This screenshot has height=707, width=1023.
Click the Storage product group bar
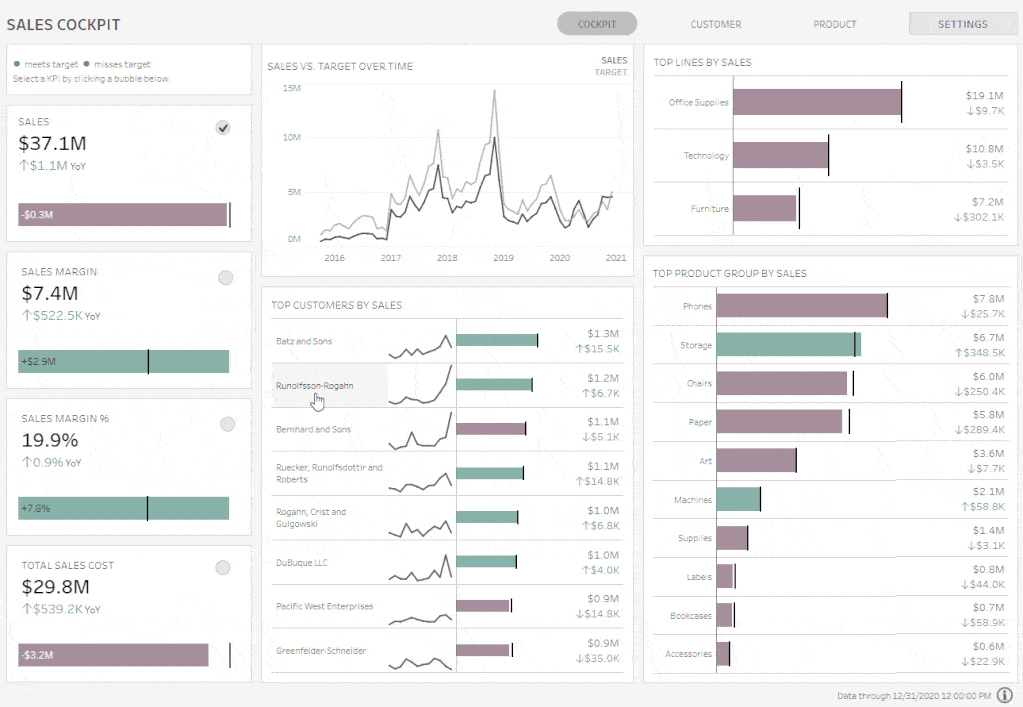pyautogui.click(x=787, y=345)
